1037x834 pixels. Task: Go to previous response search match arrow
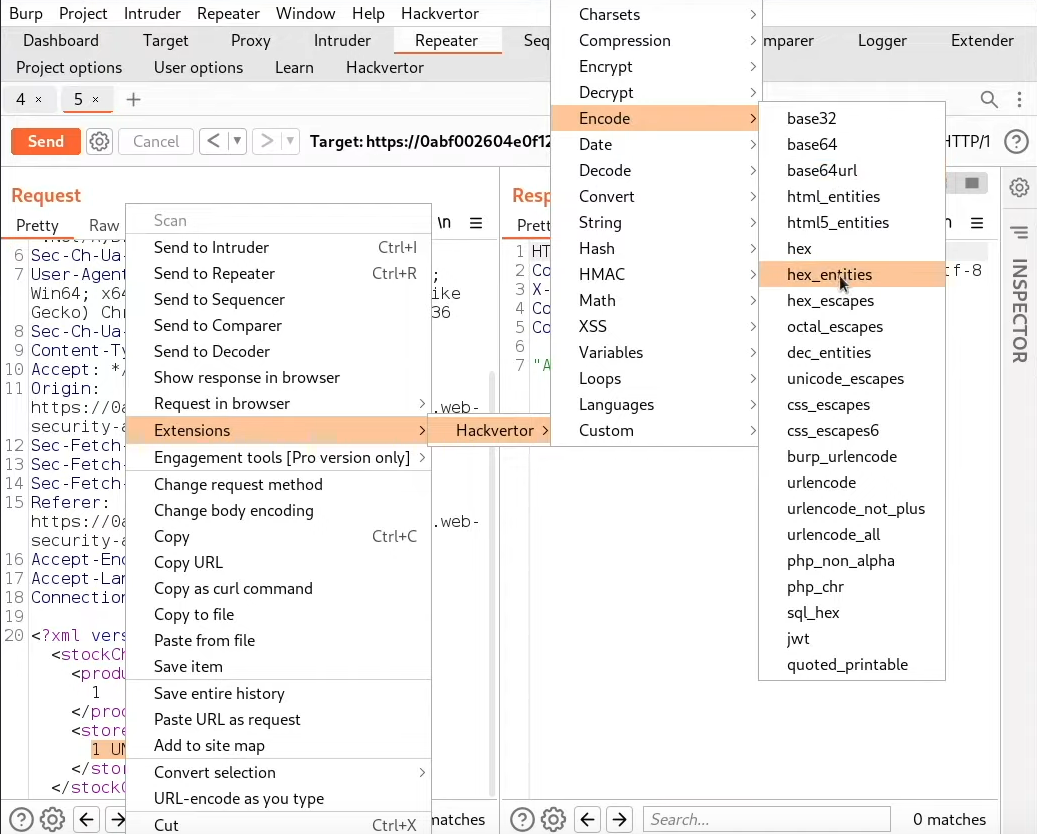588,820
